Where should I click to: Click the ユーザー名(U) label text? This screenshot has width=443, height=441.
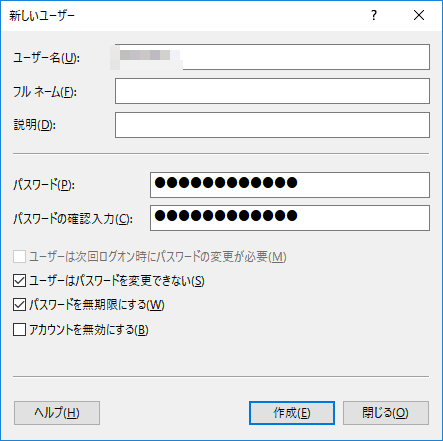pyautogui.click(x=46, y=58)
